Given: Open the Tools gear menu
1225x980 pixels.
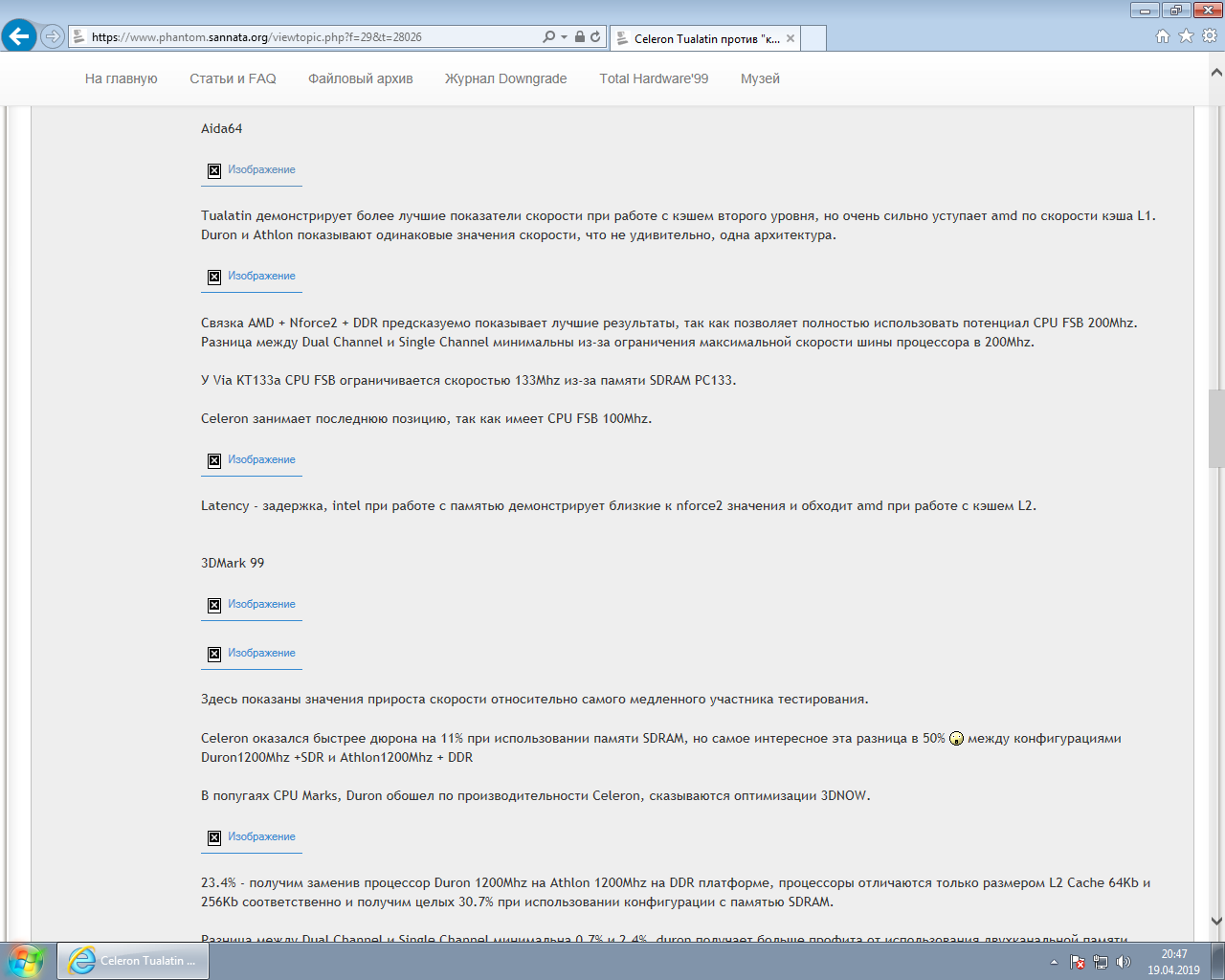Looking at the screenshot, I should coord(1210,36).
